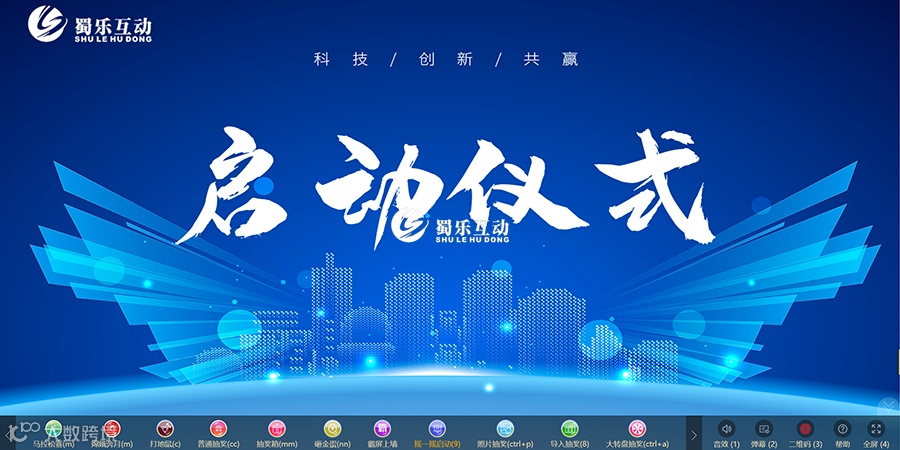Enter 全屏 (4) fullscreen mode
The width and height of the screenshot is (900, 450).
(876, 429)
